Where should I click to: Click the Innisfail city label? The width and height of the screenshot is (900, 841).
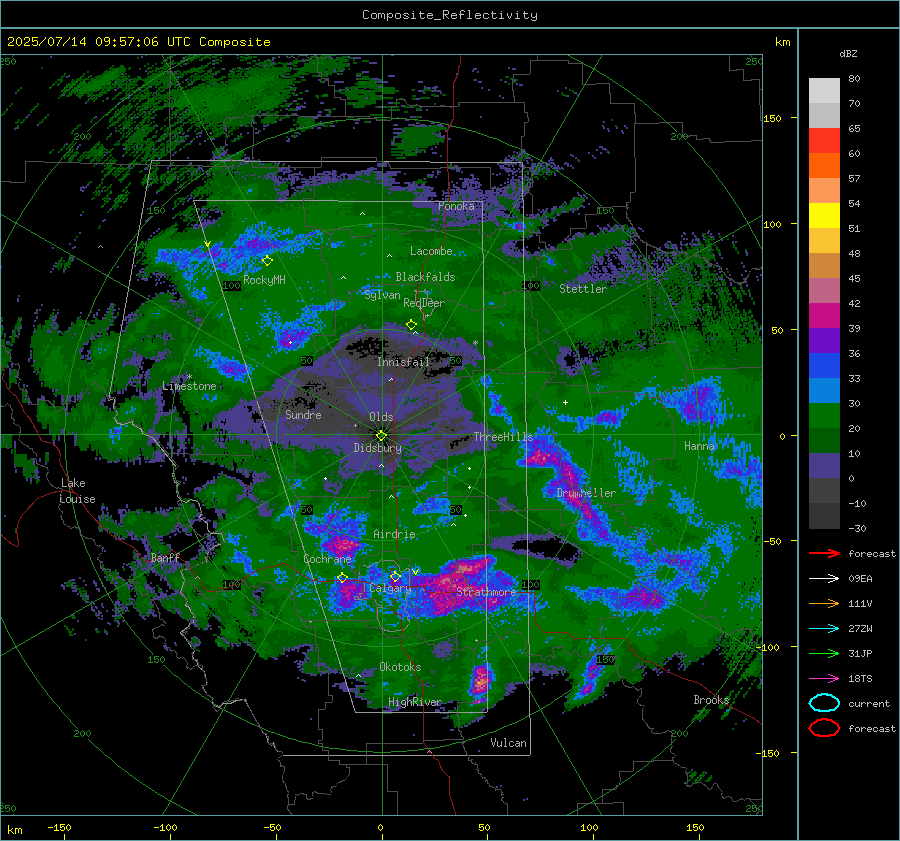[x=403, y=362]
